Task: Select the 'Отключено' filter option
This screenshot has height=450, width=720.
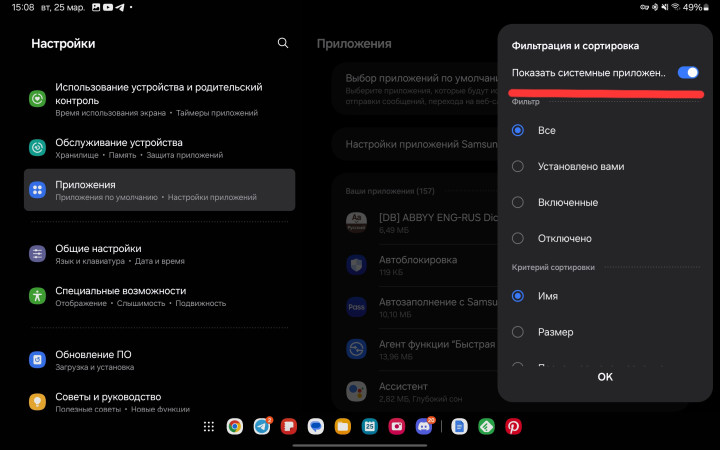Action: (518, 238)
